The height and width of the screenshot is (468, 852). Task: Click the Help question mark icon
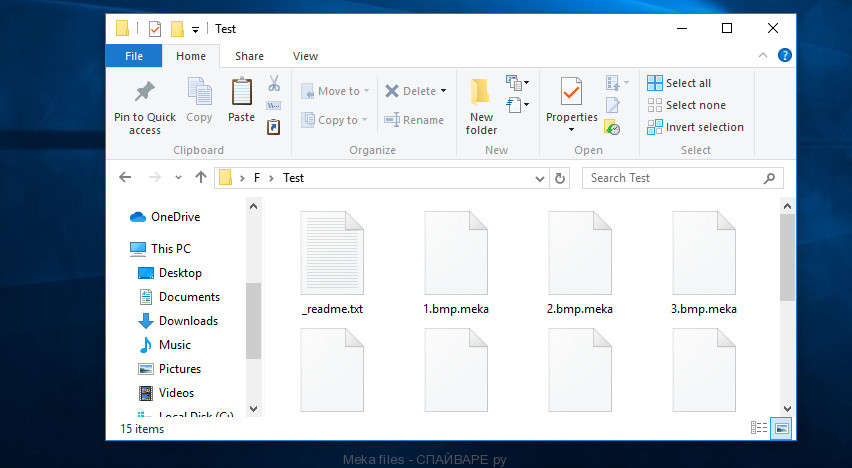(x=785, y=55)
